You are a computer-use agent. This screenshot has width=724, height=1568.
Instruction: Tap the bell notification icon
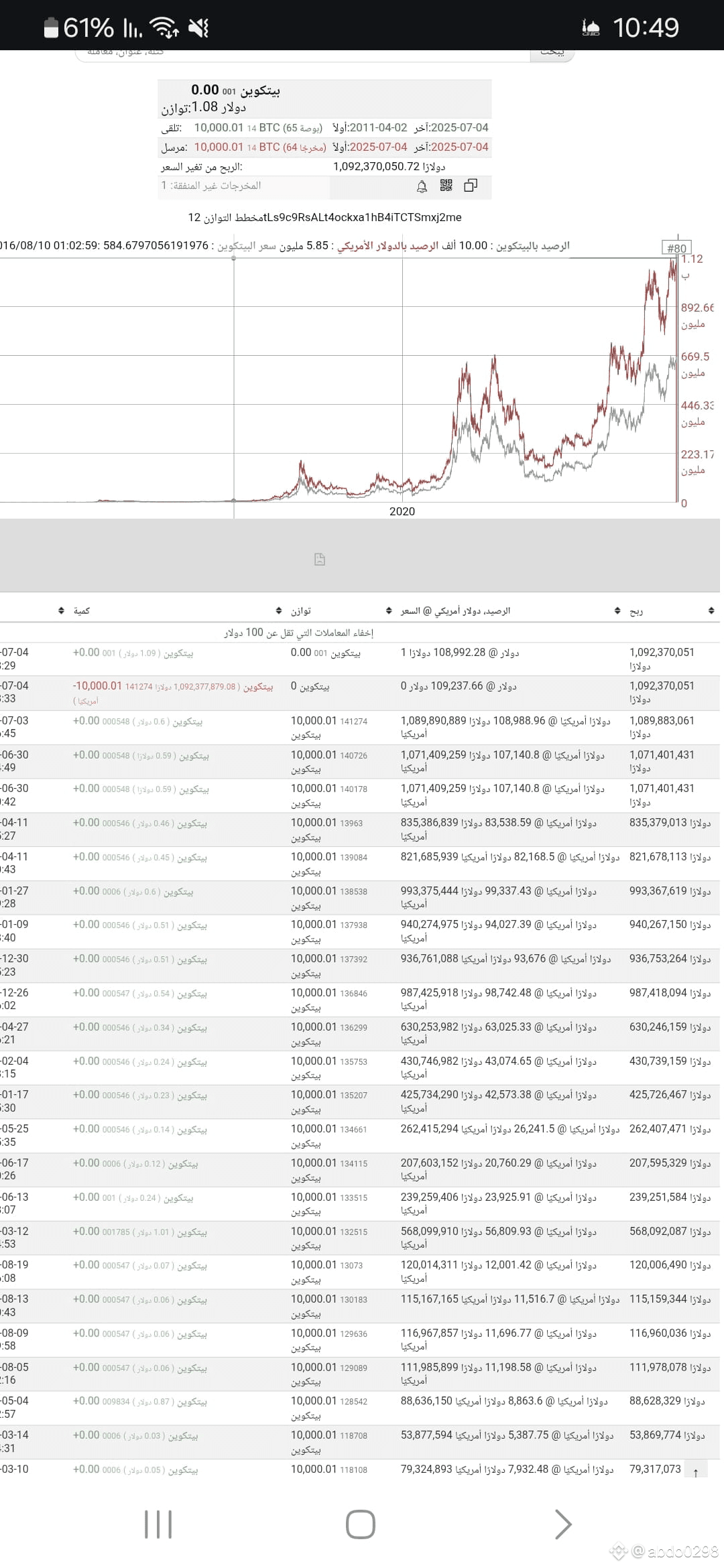coord(422,186)
